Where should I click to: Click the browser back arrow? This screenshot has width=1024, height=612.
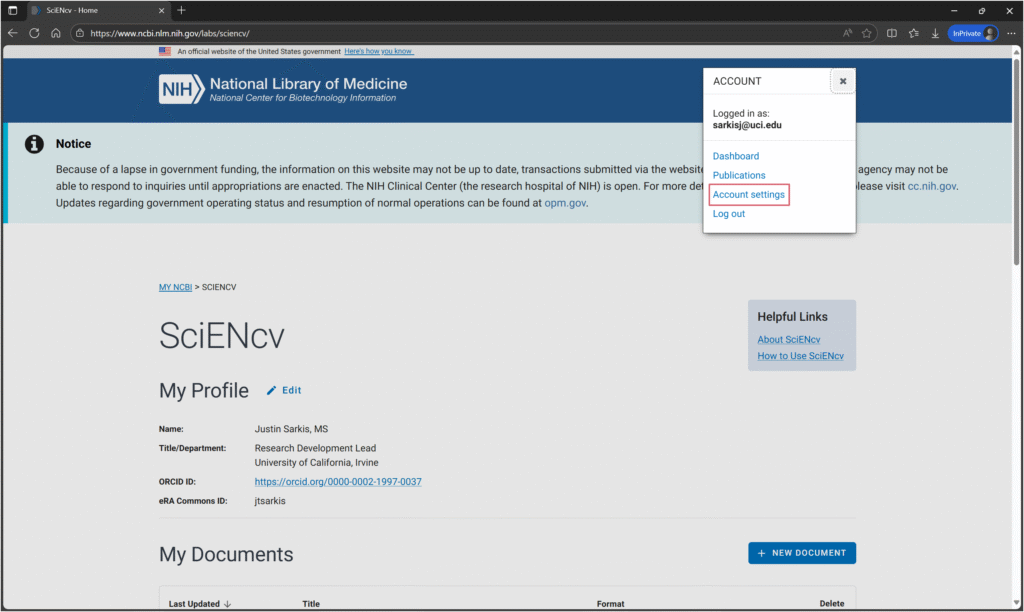click(x=12, y=33)
